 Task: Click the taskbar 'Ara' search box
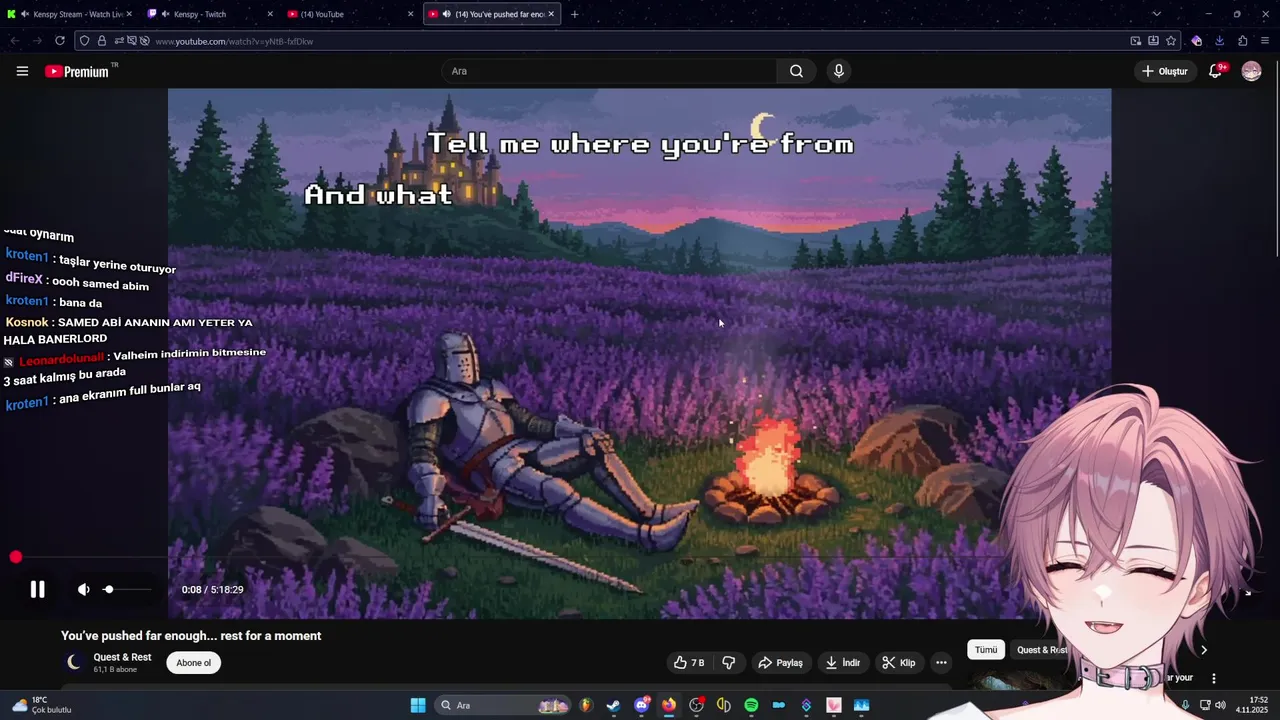point(505,705)
